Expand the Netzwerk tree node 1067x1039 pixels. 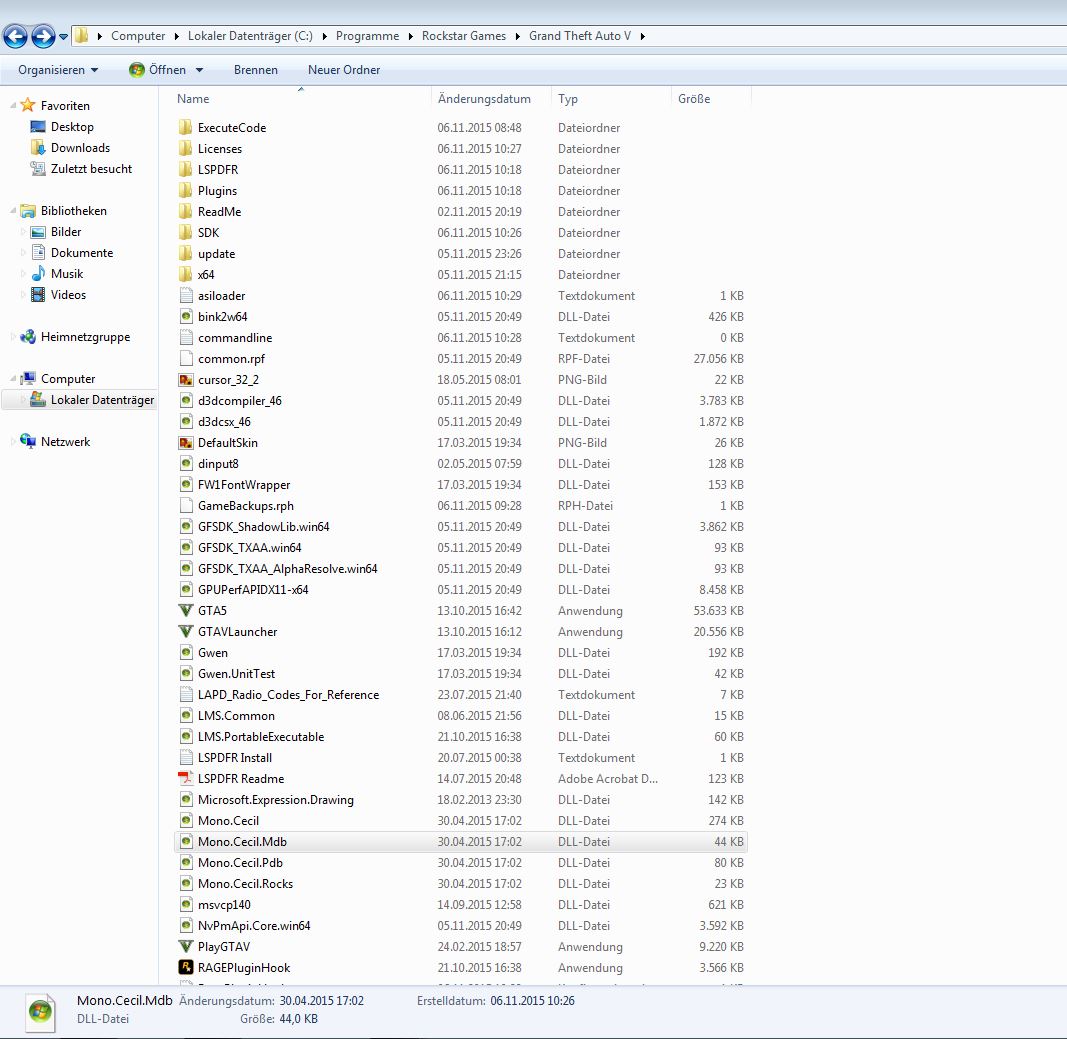13,442
